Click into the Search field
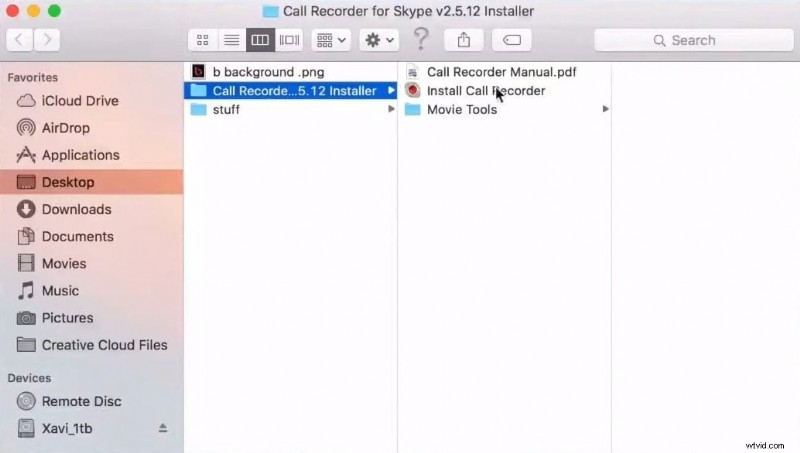Viewport: 800px width, 453px height. point(694,40)
